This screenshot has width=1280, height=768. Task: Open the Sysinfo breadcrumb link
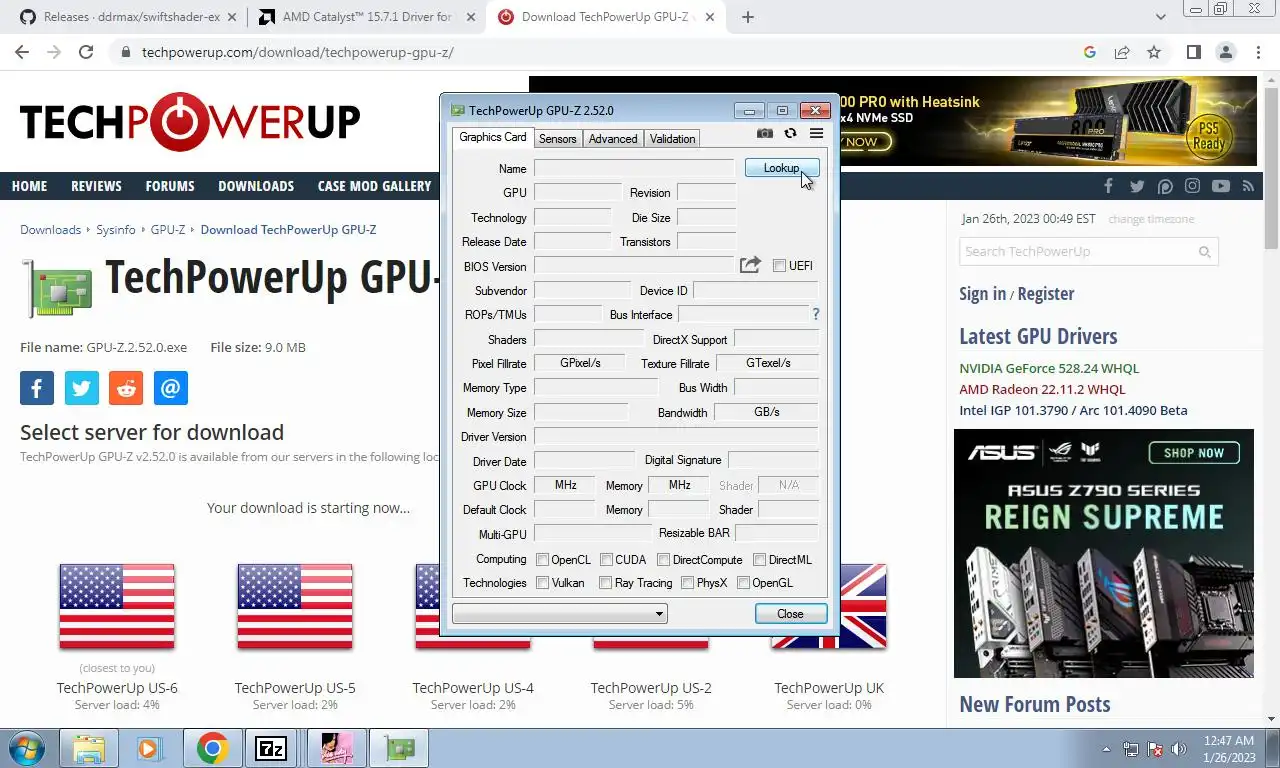click(115, 229)
